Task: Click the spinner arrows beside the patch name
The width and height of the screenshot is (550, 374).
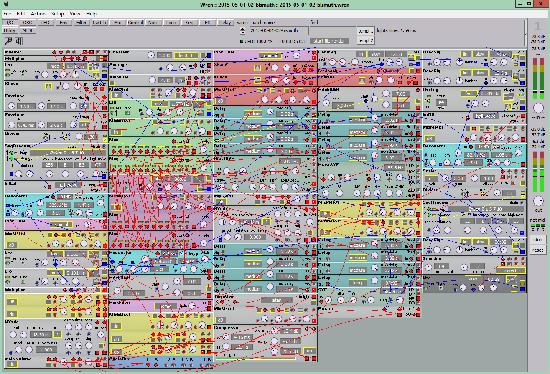Action: pyautogui.click(x=242, y=31)
